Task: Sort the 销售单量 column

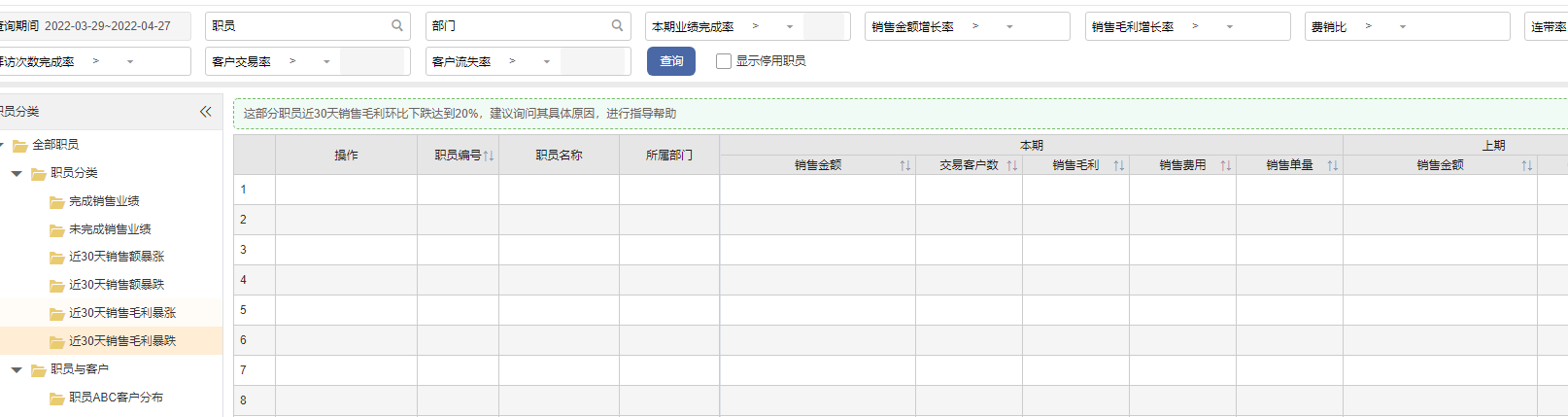Action: click(1333, 165)
